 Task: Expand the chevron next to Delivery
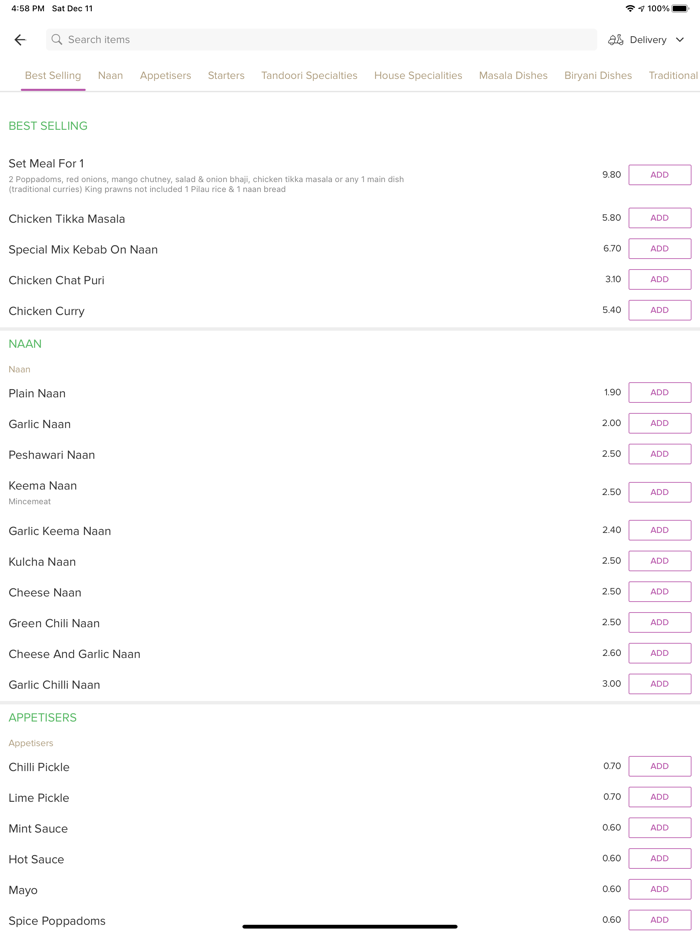click(x=679, y=39)
